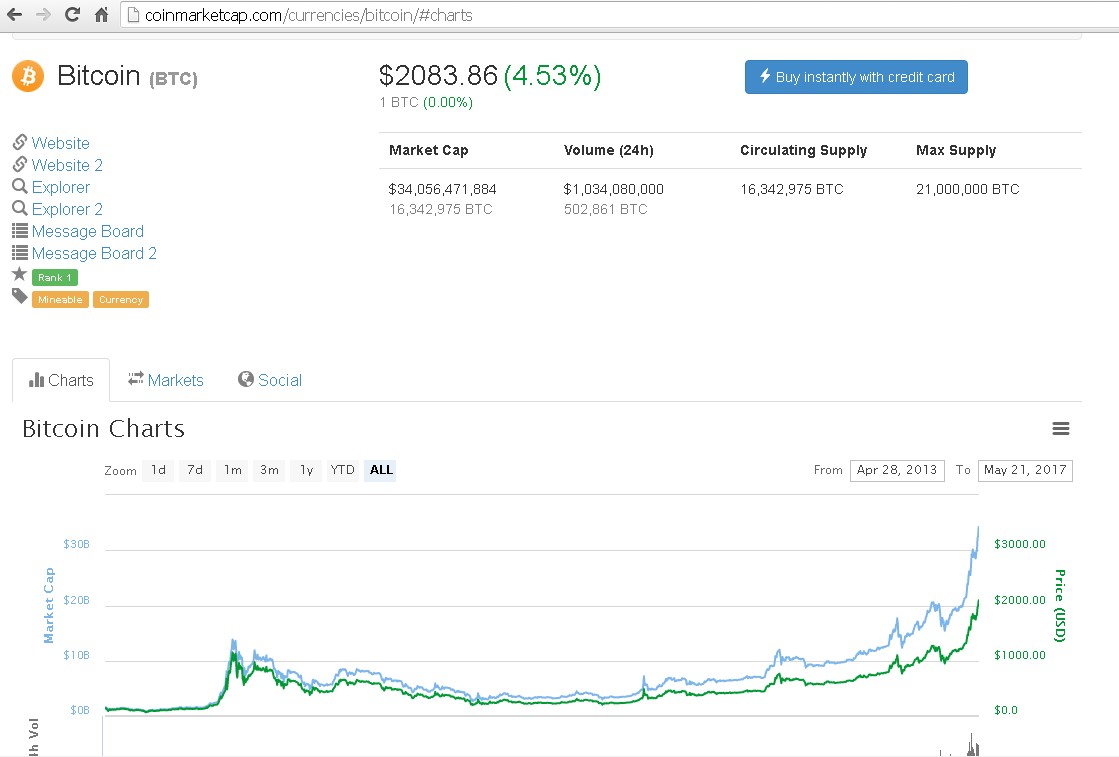This screenshot has height=757, width=1119.
Task: Go to the browser home icon
Action: click(101, 14)
